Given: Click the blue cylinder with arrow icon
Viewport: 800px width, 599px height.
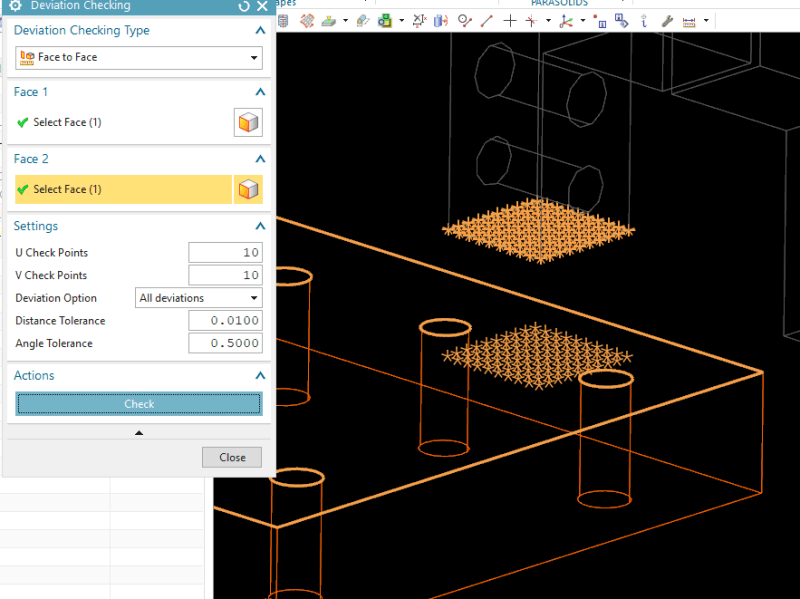Looking at the screenshot, I should (441, 21).
